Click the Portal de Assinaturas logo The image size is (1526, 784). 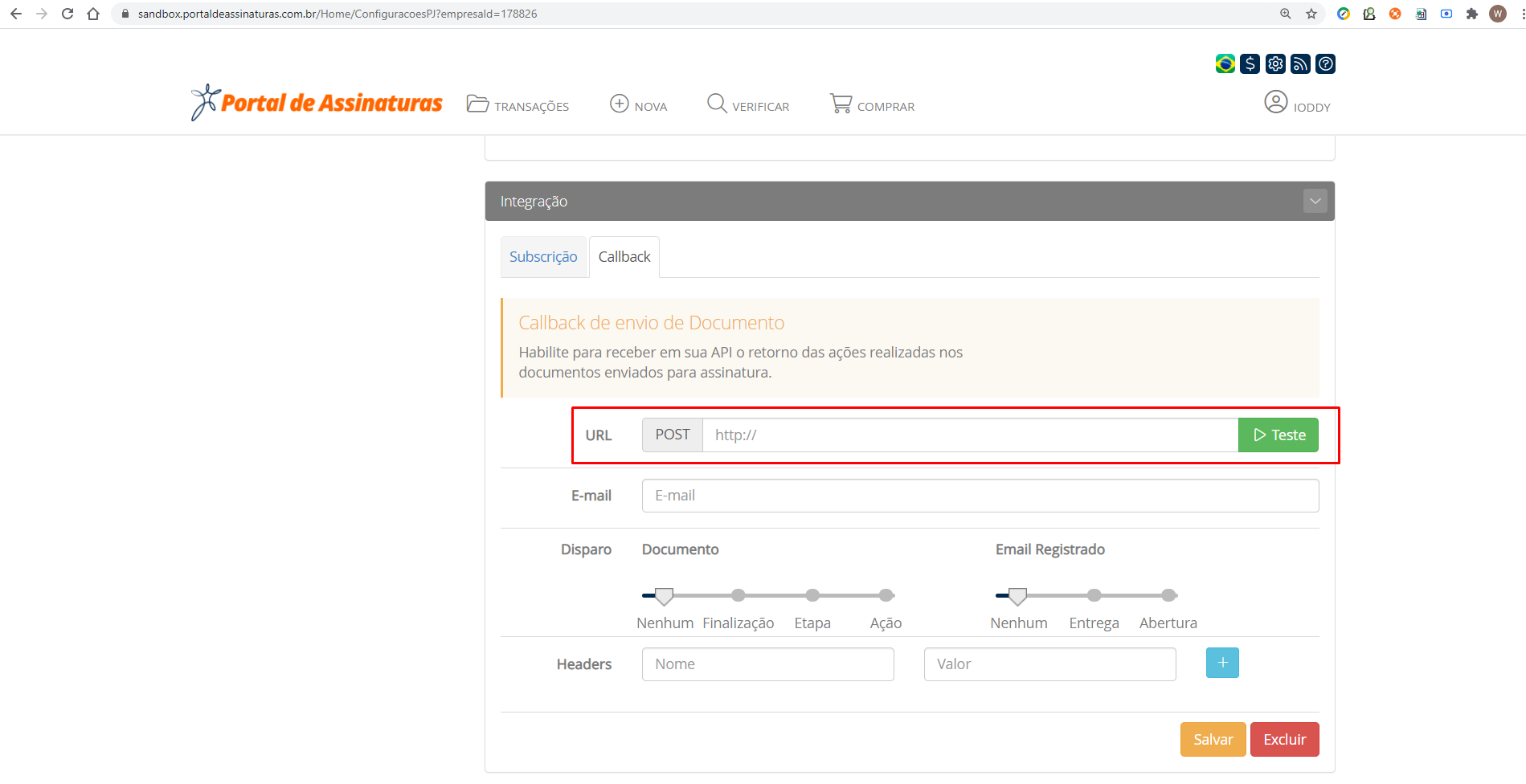317,103
